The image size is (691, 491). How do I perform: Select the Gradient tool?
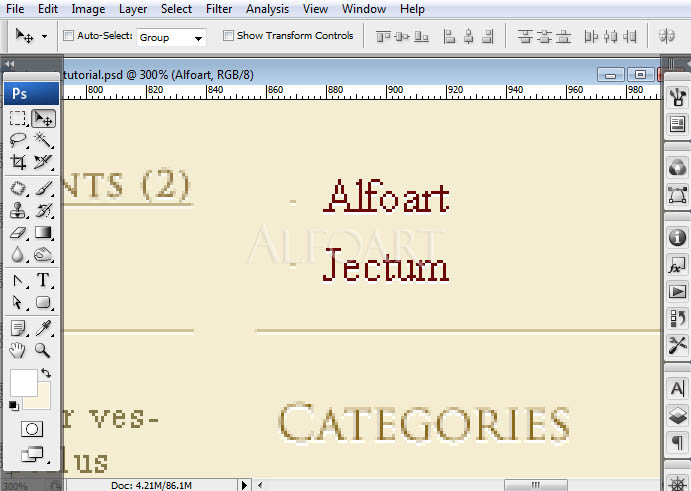click(43, 232)
